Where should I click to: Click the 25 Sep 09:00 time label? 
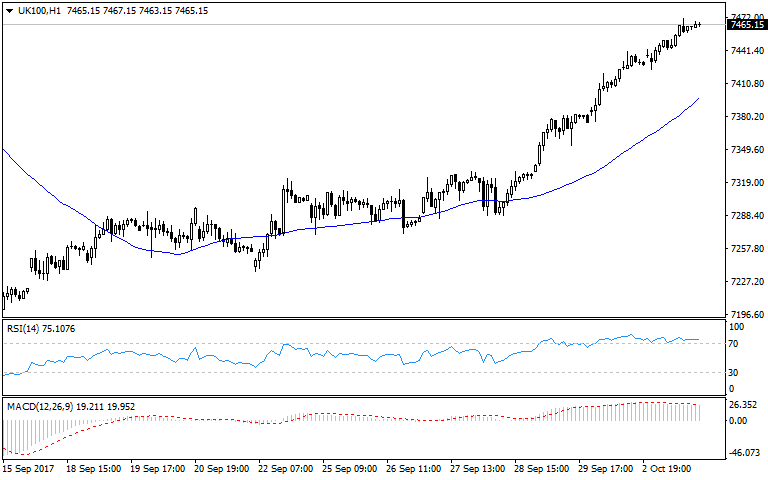(349, 469)
